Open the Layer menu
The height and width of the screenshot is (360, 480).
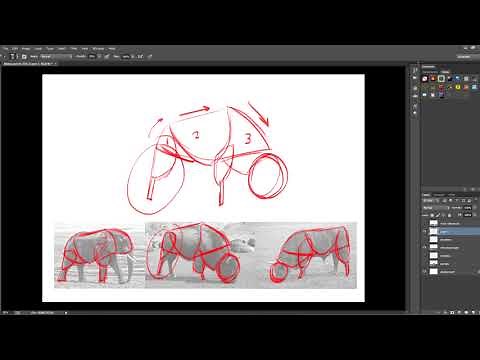click(x=38, y=48)
